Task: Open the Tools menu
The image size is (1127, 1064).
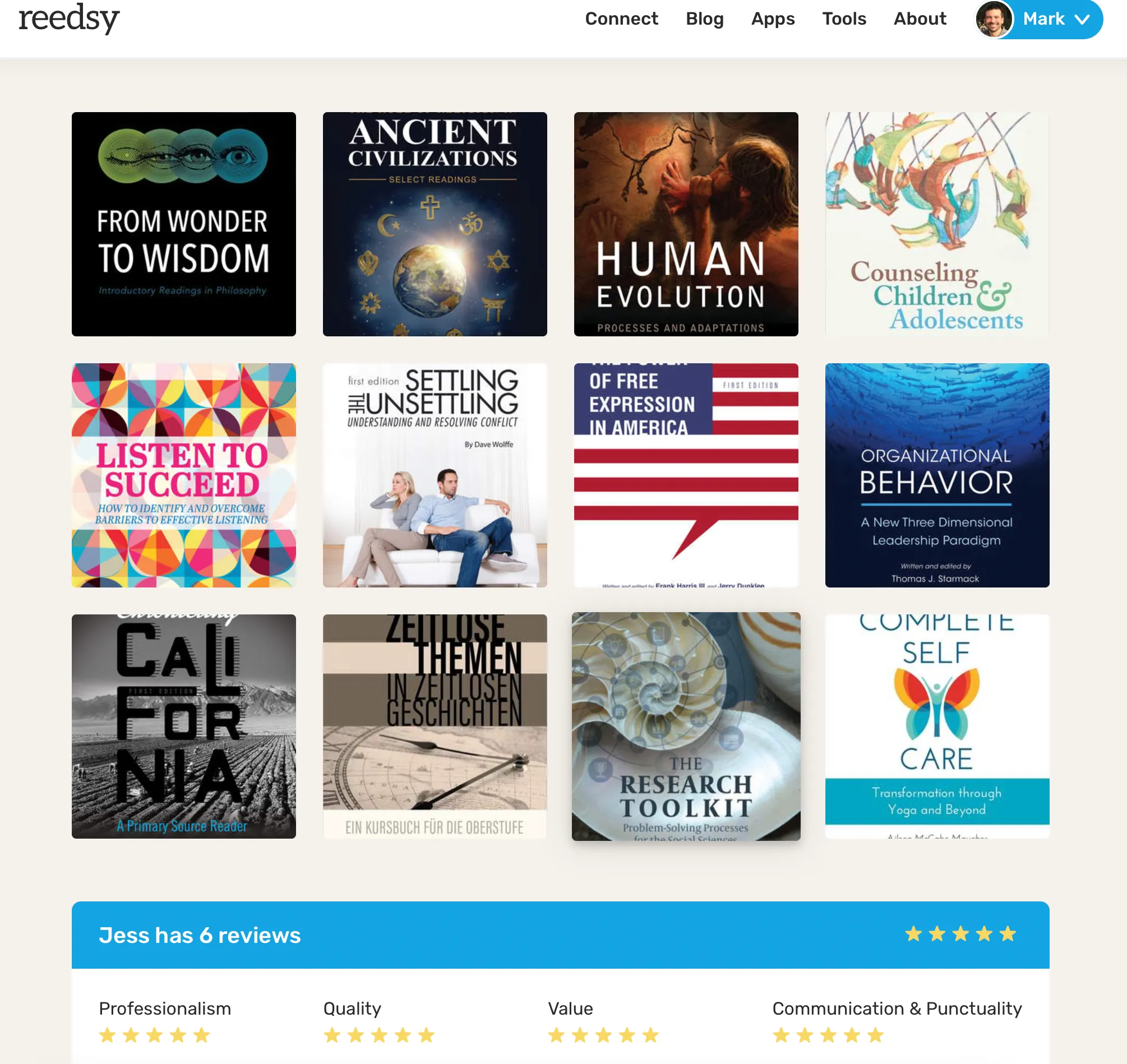Action: (x=844, y=18)
